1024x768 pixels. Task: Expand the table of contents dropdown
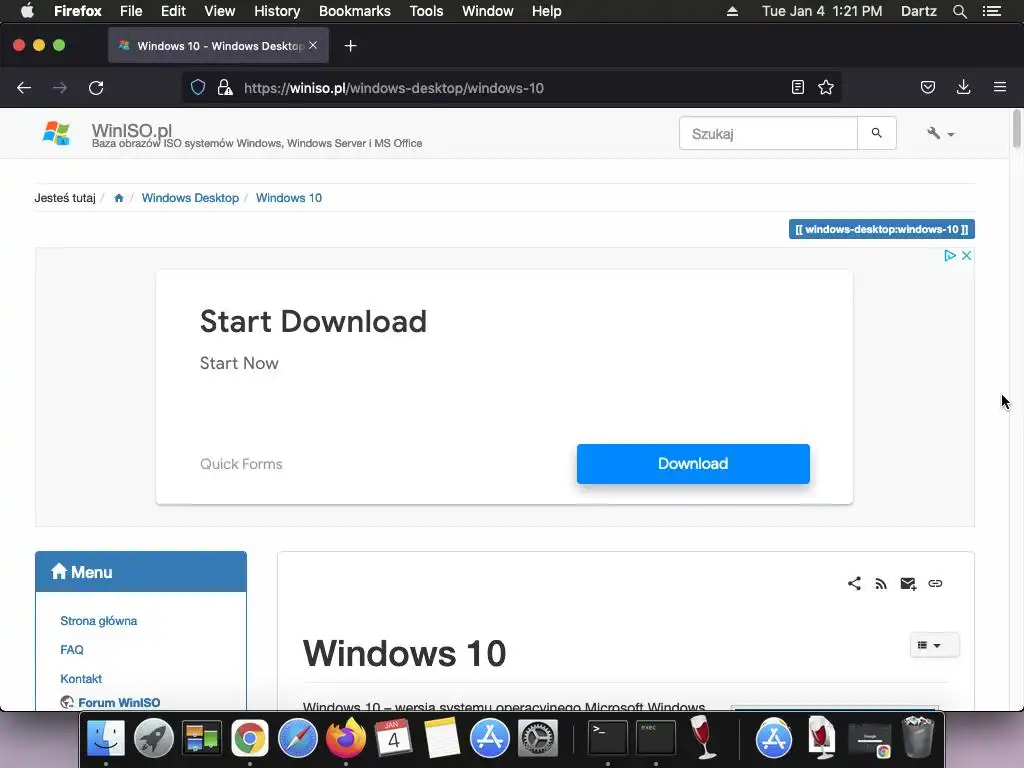[935, 645]
